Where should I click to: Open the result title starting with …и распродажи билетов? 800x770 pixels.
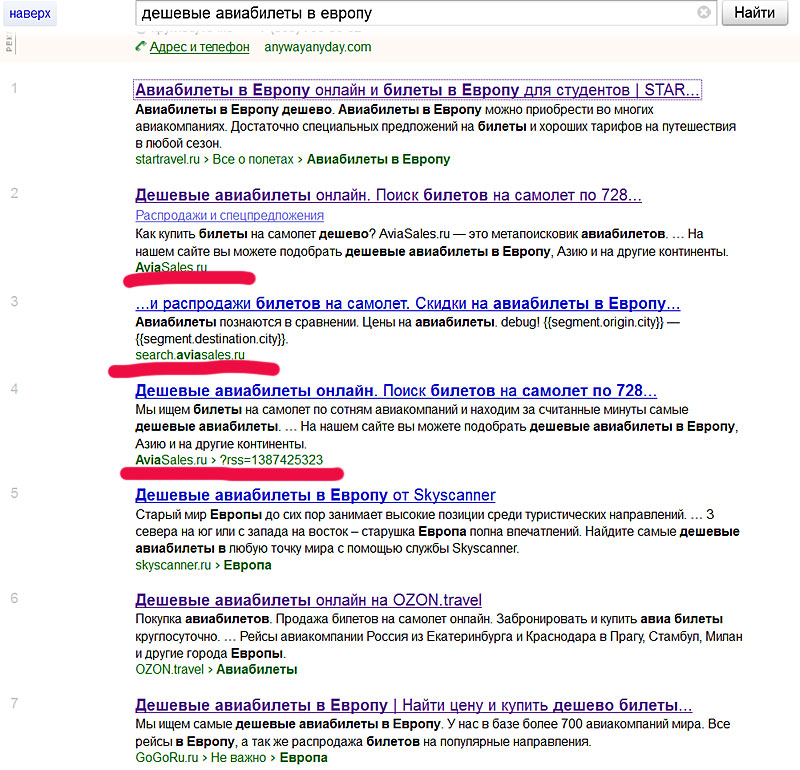[x=407, y=303]
